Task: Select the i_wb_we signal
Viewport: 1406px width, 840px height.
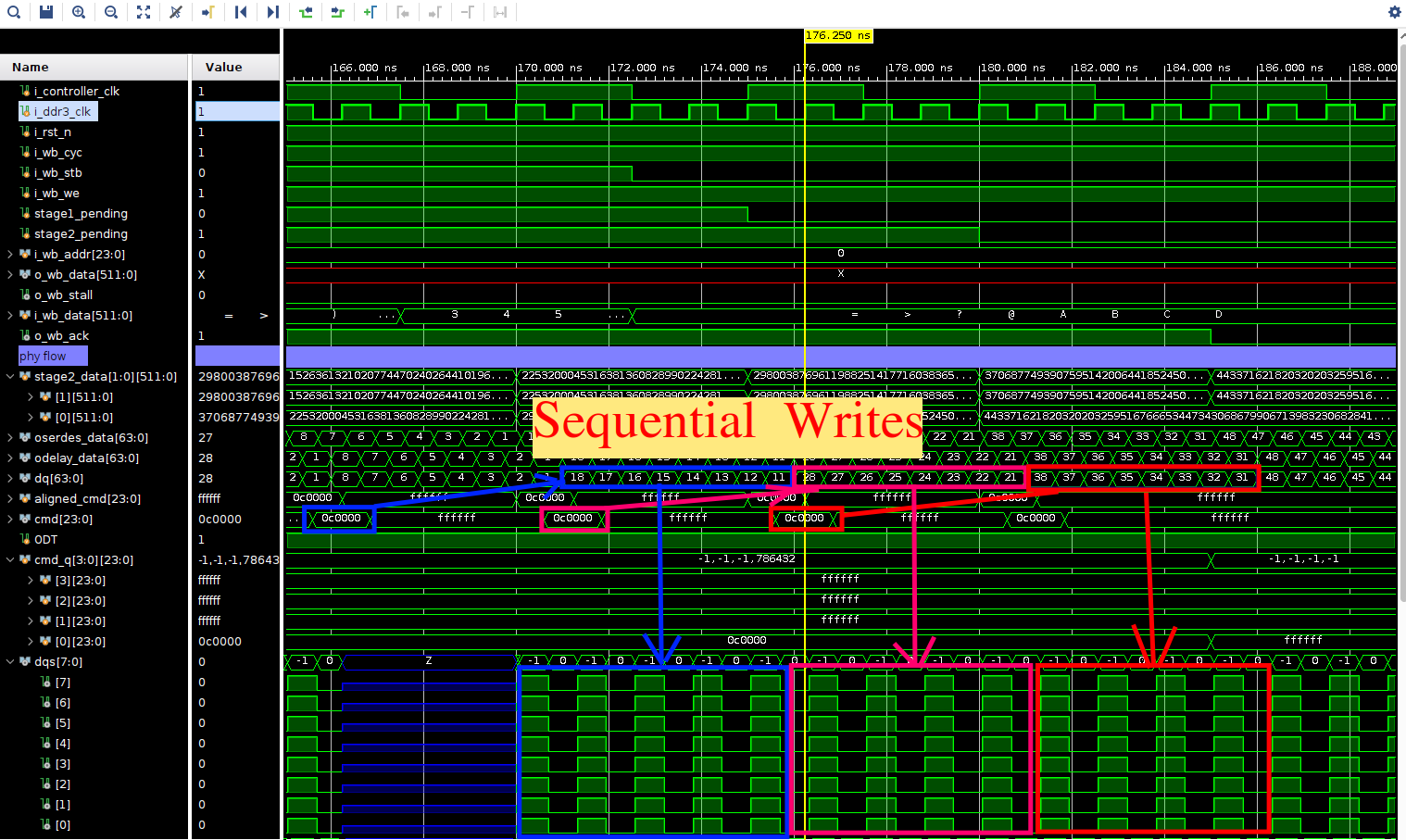Action: (56, 193)
